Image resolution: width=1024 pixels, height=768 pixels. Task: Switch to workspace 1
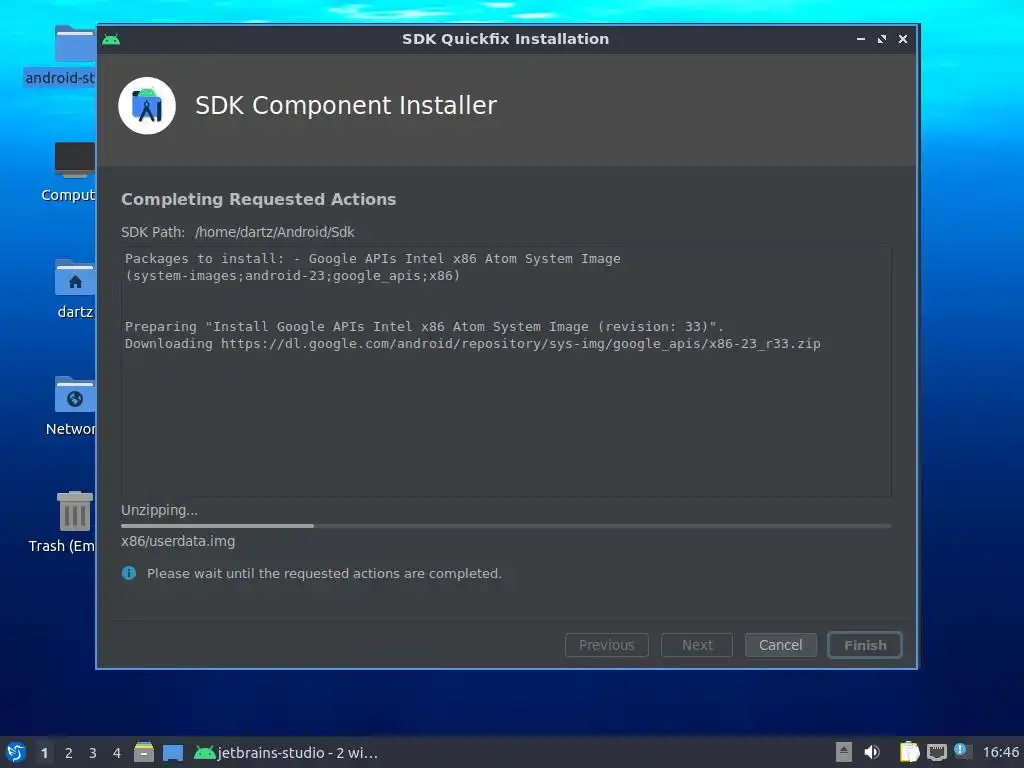(x=44, y=753)
